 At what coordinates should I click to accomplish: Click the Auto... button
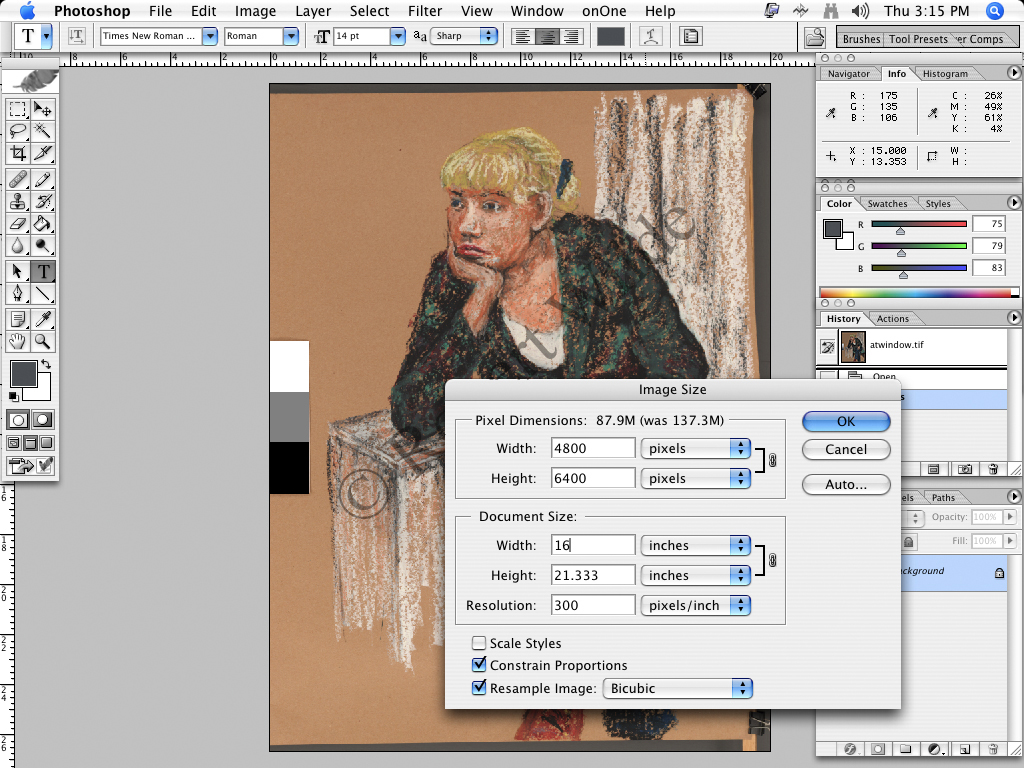tap(846, 485)
